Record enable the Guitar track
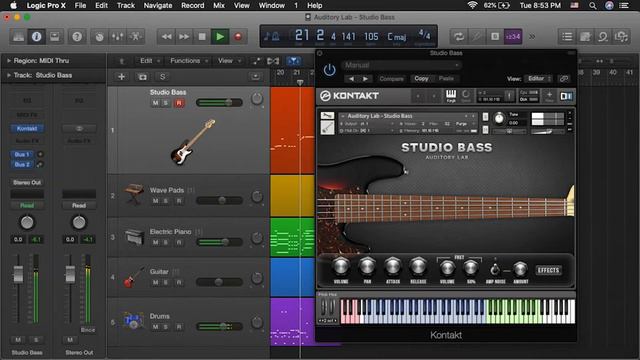The height and width of the screenshot is (360, 640). [179, 282]
